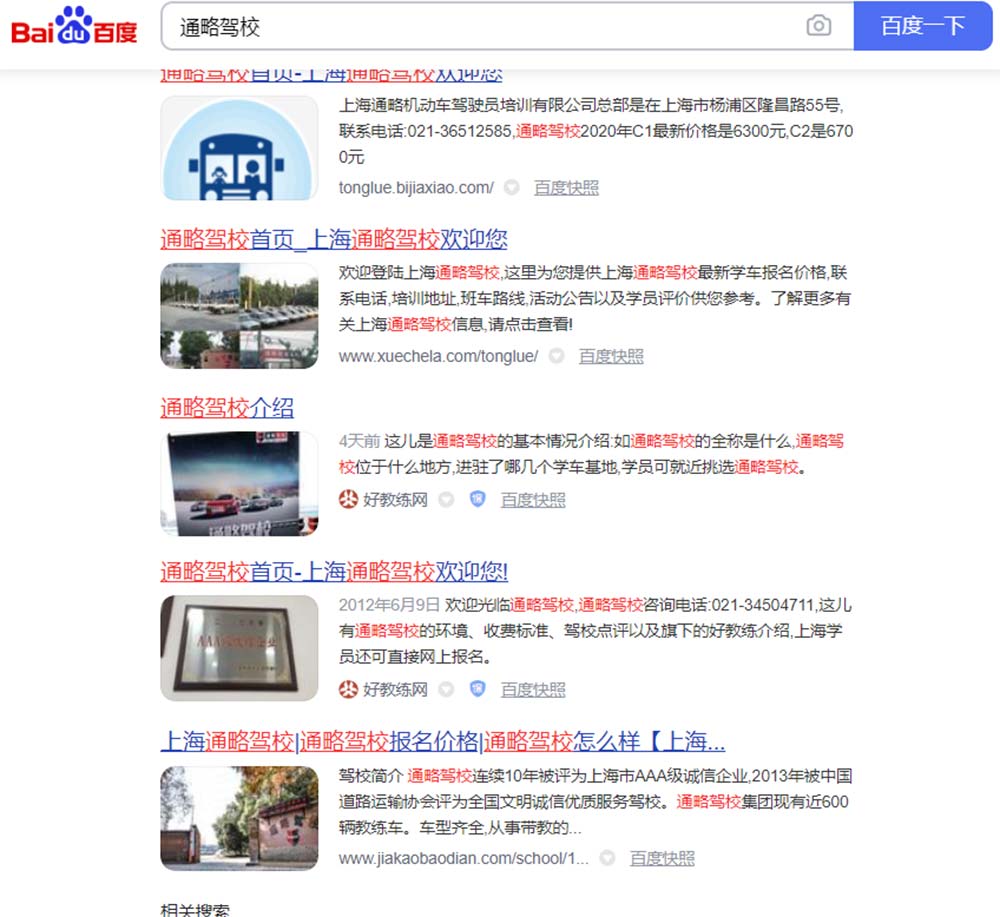Open 百度快照 next to tonglue.bijiaxiao.com

coord(566,187)
